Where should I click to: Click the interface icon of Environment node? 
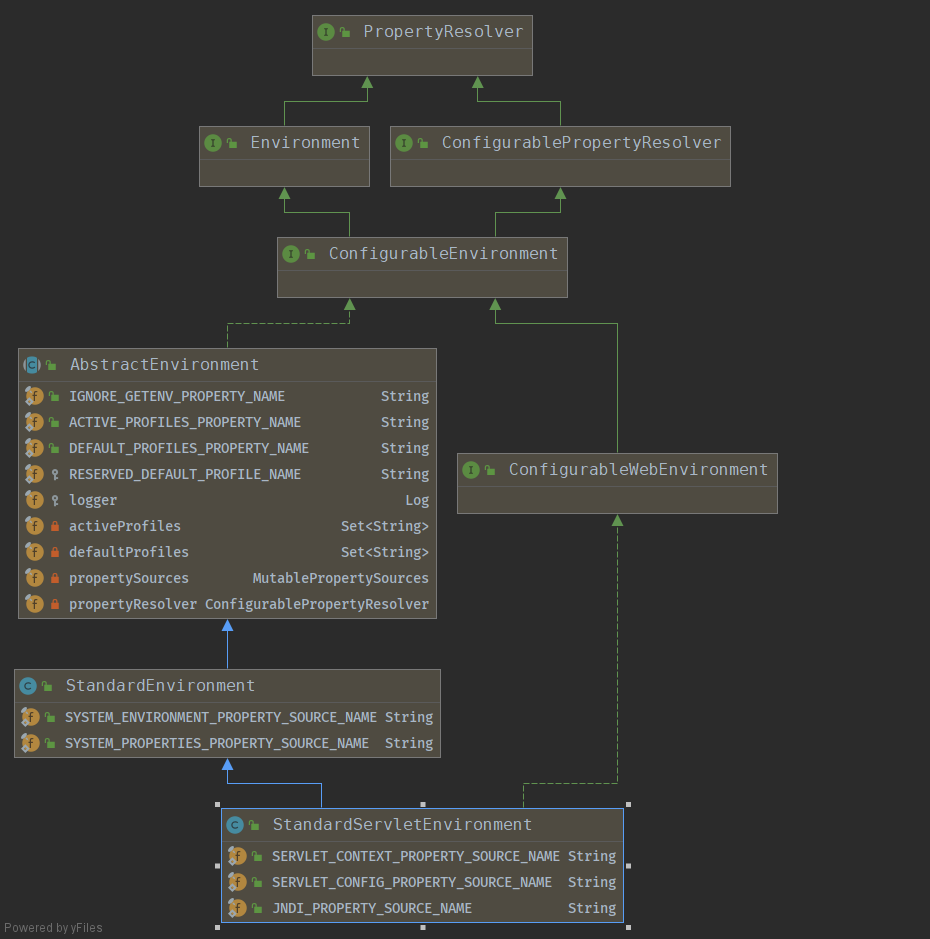pyautogui.click(x=212, y=143)
